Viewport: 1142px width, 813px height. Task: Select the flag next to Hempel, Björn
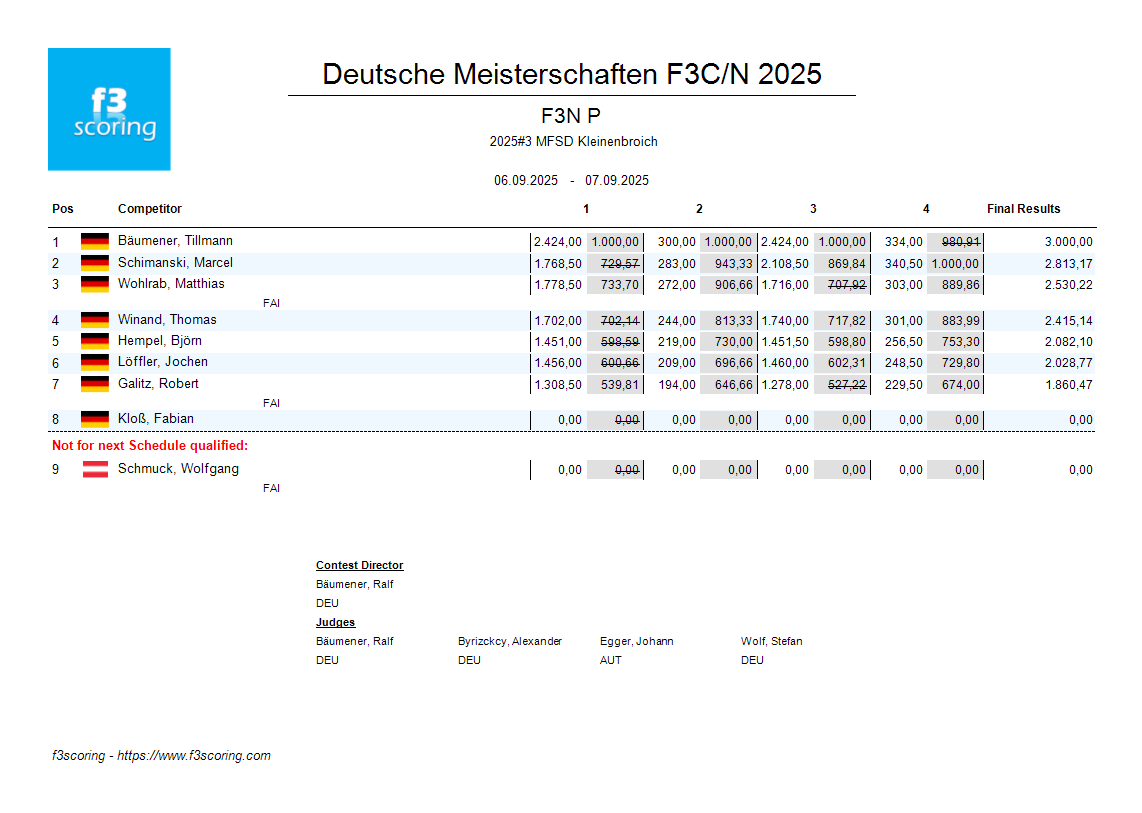pos(95,341)
